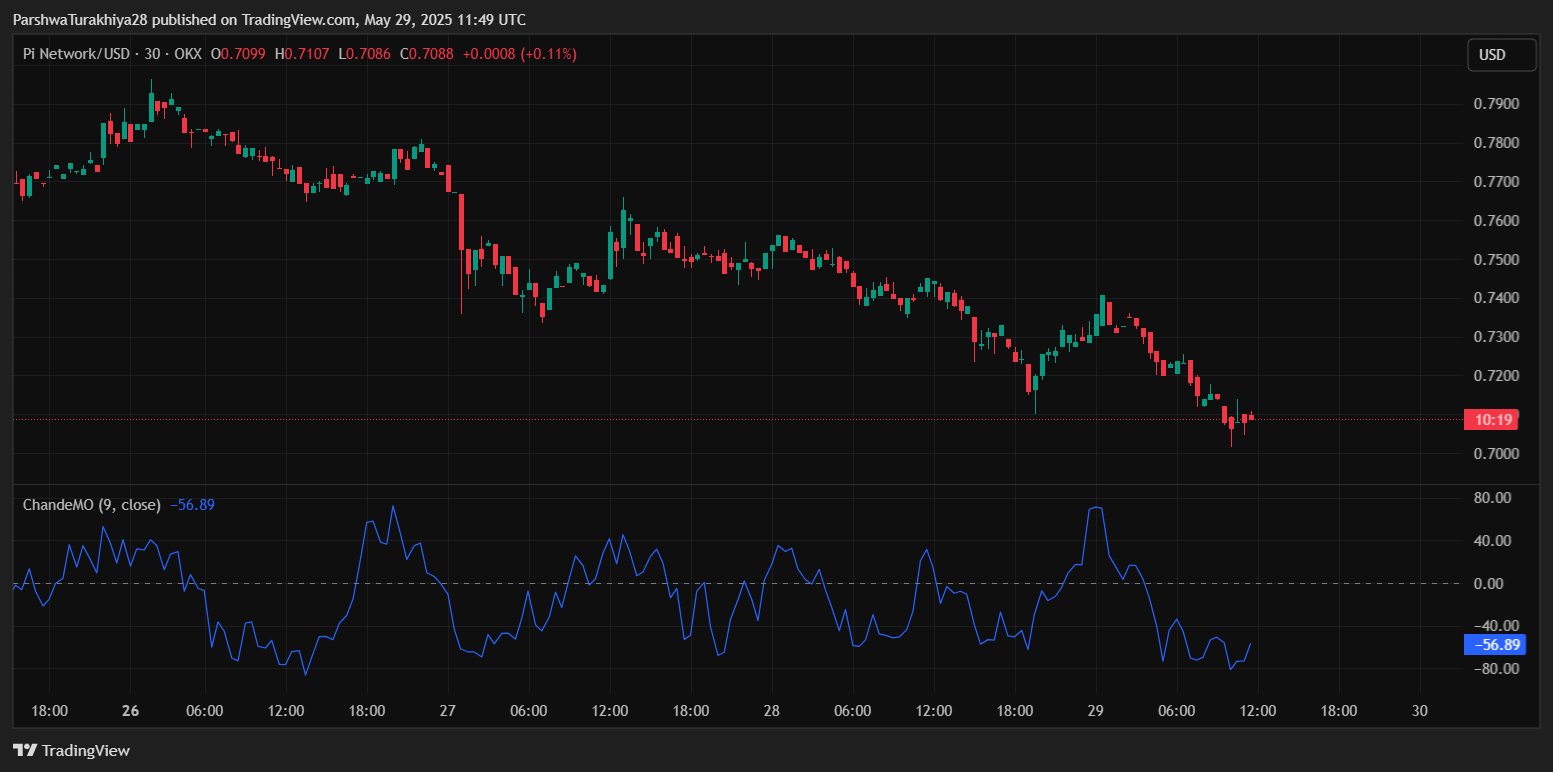Click the 80.00 label on indicator scale
This screenshot has height=772, width=1553.
[1492, 498]
